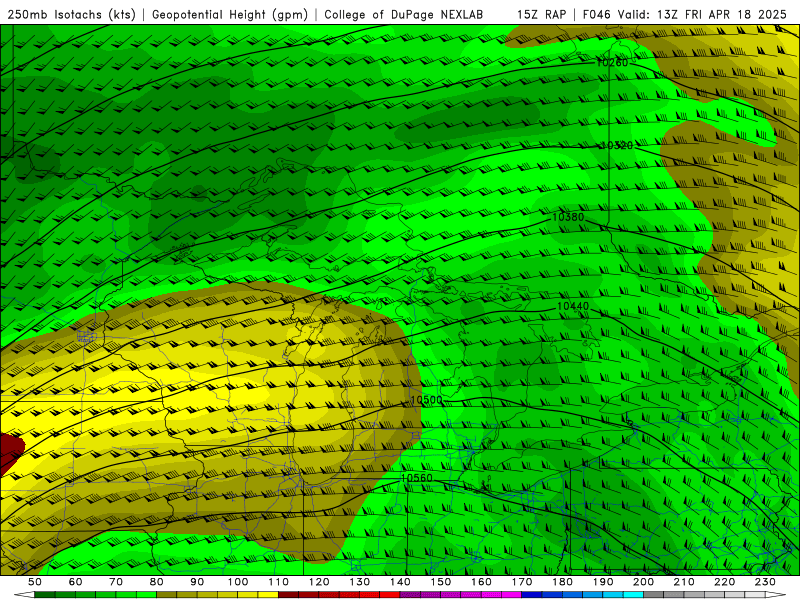Click the 10560 height contour label
The height and width of the screenshot is (600, 800).
(417, 478)
